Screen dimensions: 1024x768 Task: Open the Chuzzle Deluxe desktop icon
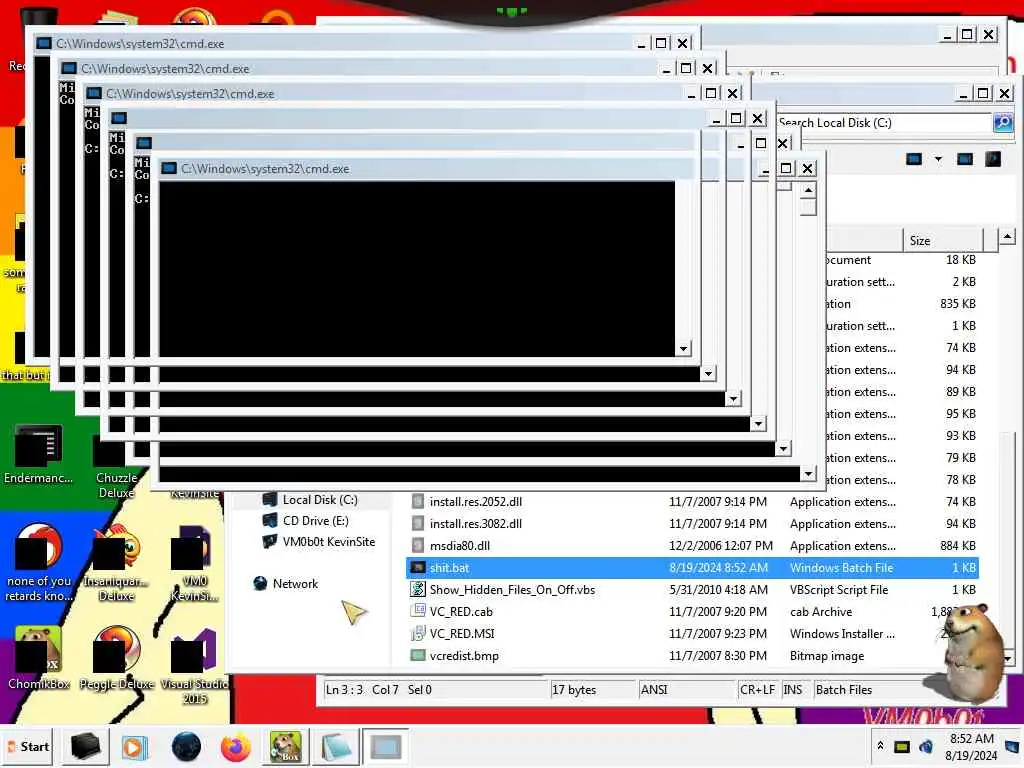(x=116, y=467)
